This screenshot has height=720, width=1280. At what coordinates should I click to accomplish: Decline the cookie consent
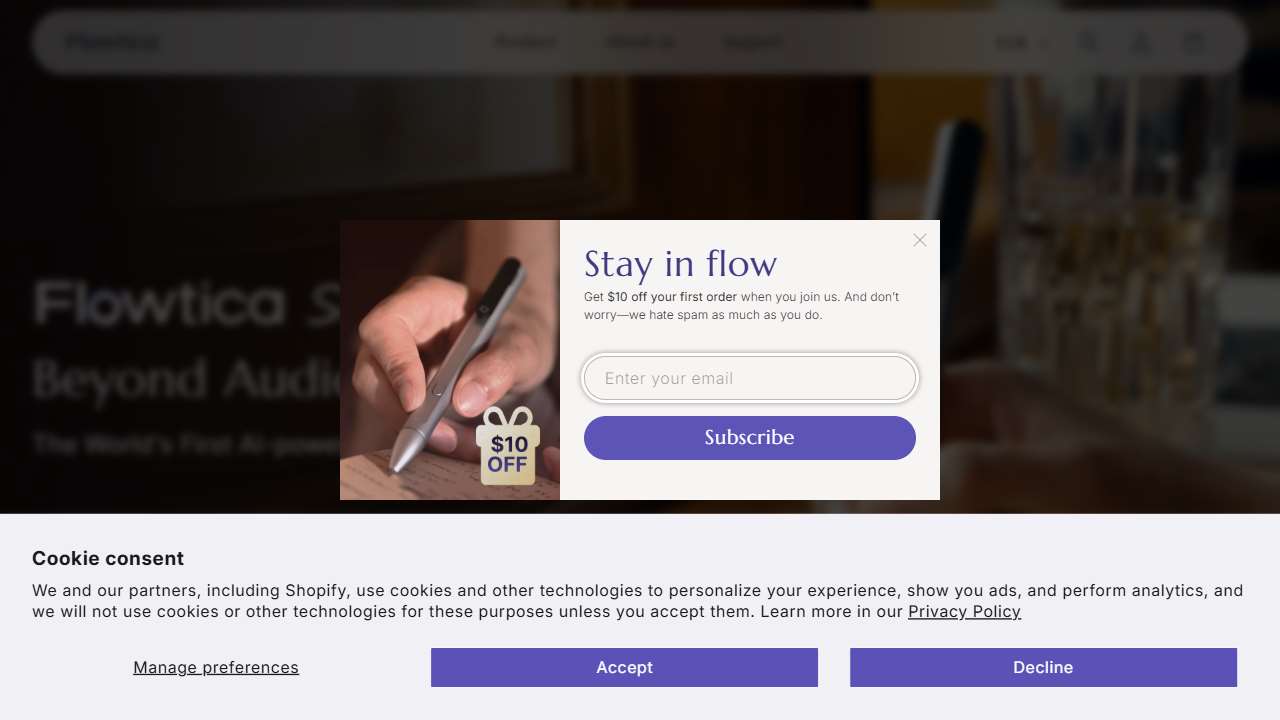1043,667
